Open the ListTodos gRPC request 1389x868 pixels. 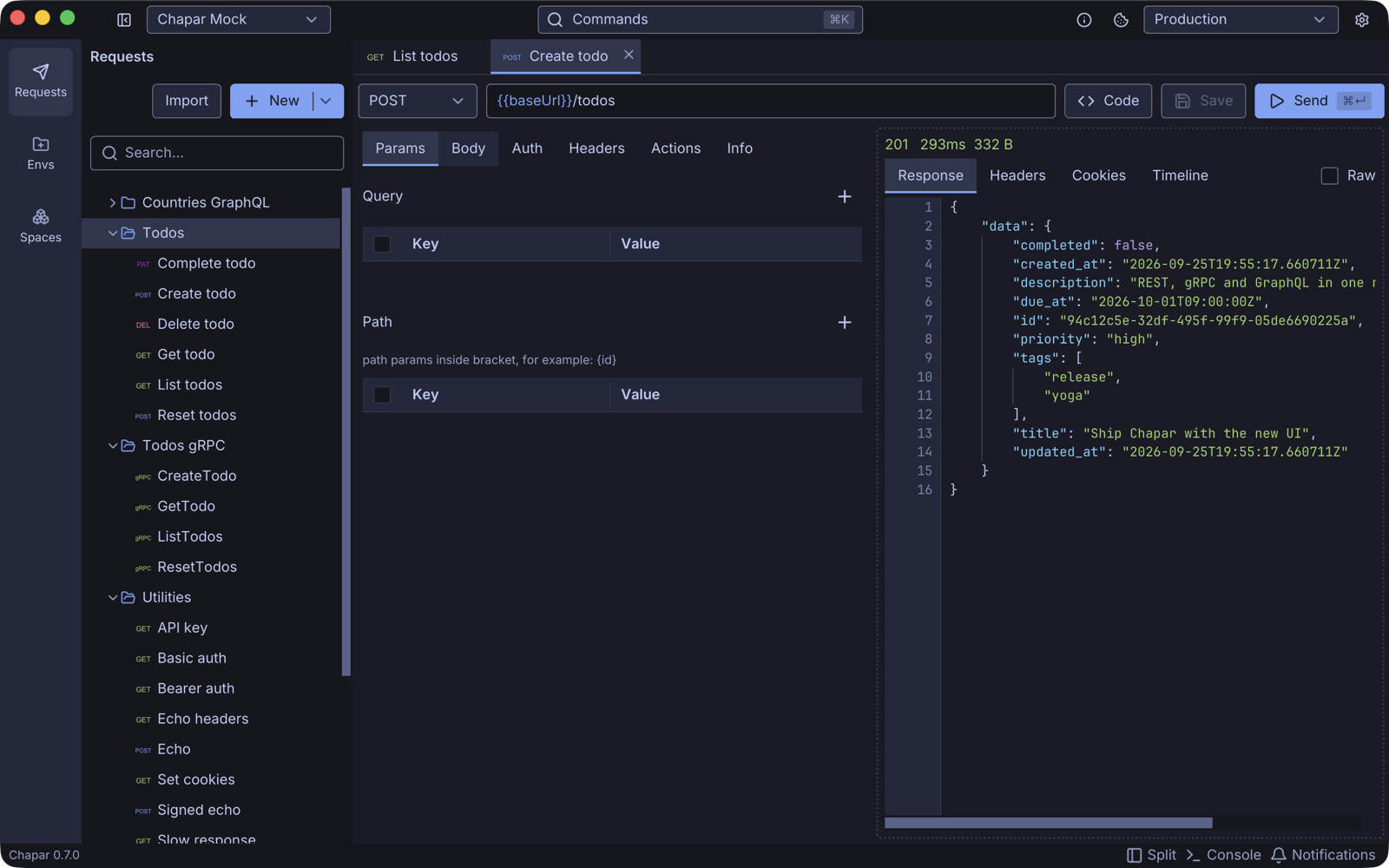point(212,536)
